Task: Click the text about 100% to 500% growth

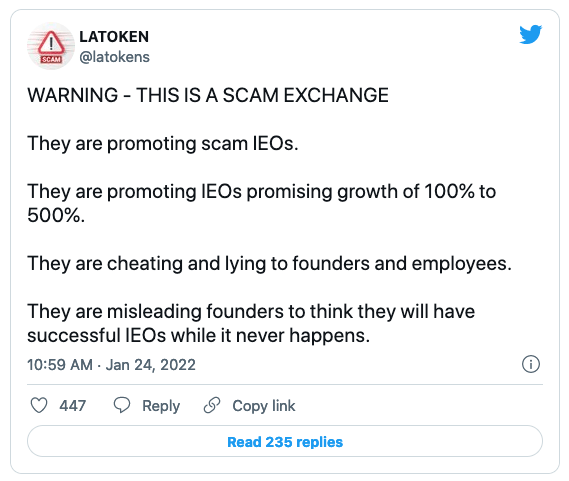Action: click(x=261, y=203)
